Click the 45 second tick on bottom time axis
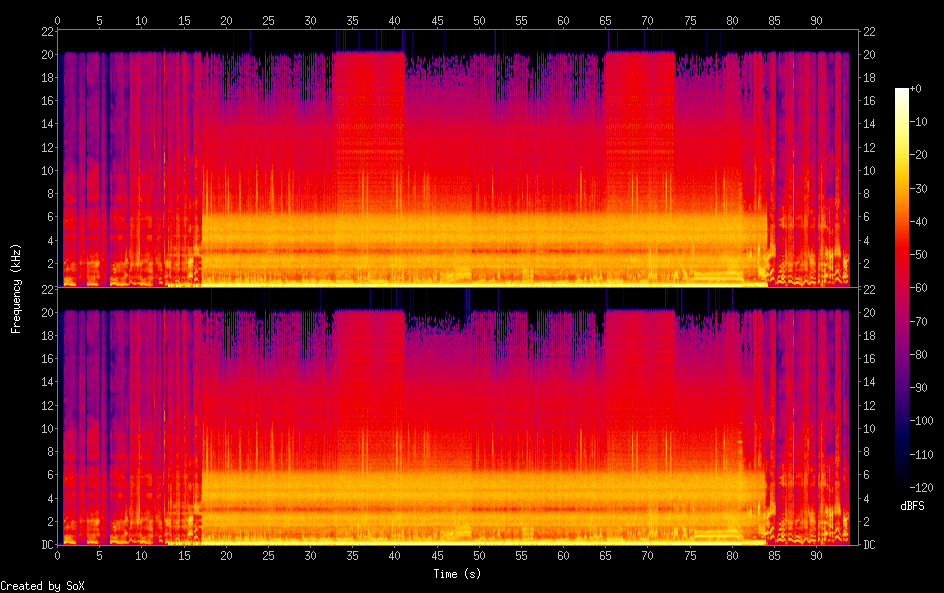The width and height of the screenshot is (944, 593). 437,555
